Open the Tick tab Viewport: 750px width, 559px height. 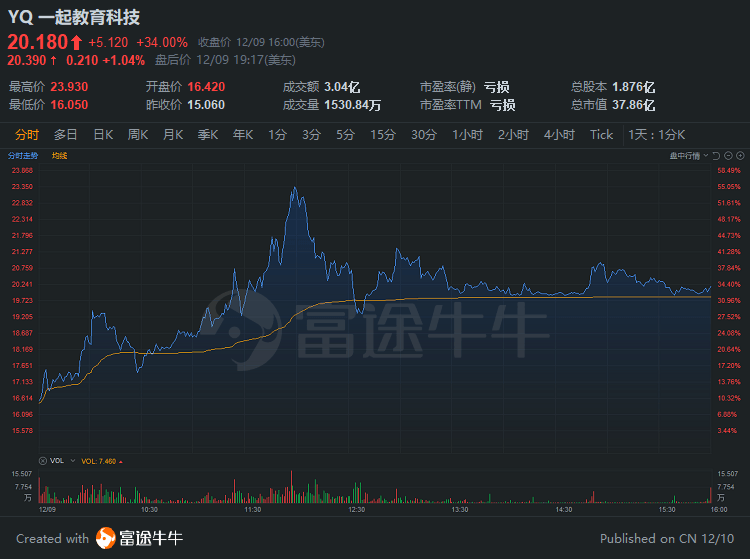[601, 135]
